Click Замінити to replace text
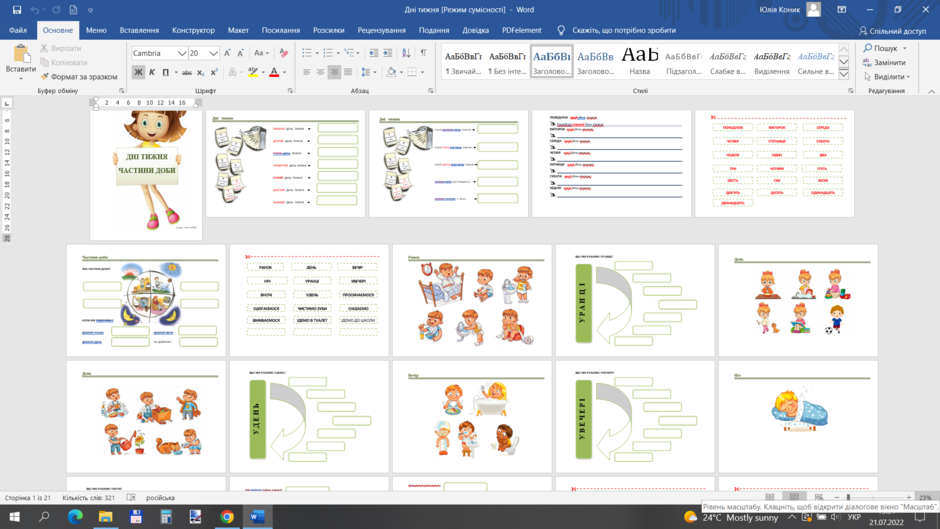The width and height of the screenshot is (940, 529). [x=884, y=62]
